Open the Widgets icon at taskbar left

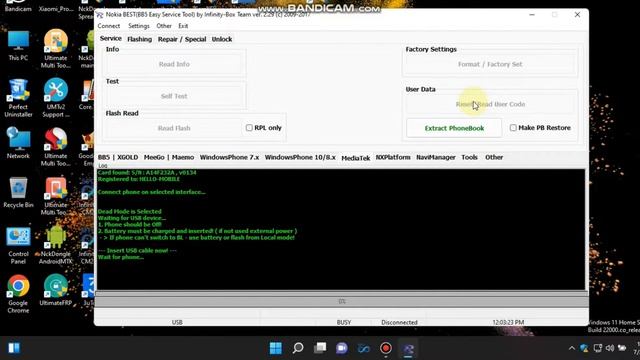pos(14,348)
